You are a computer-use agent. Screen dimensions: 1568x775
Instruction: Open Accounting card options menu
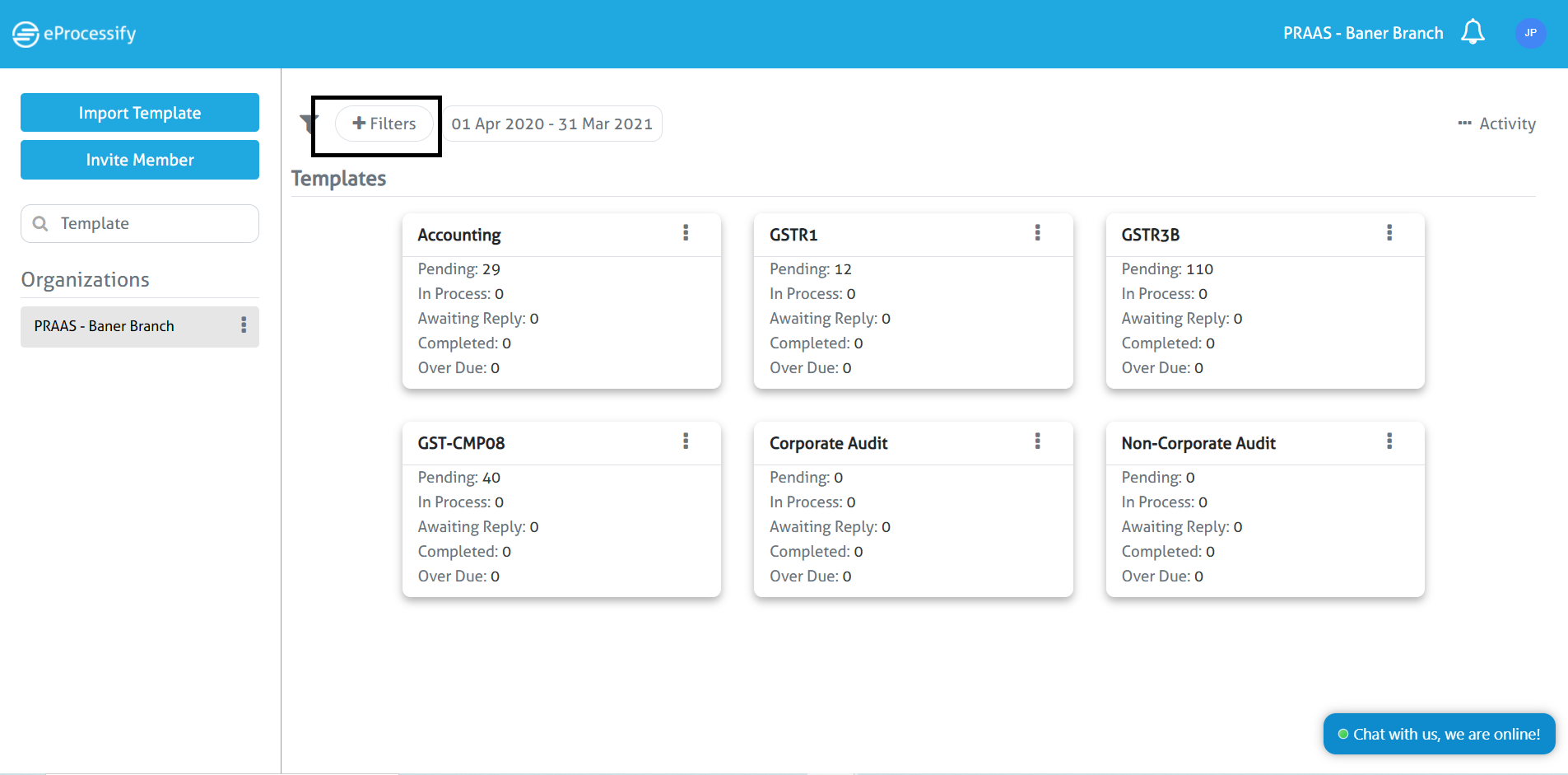click(686, 233)
